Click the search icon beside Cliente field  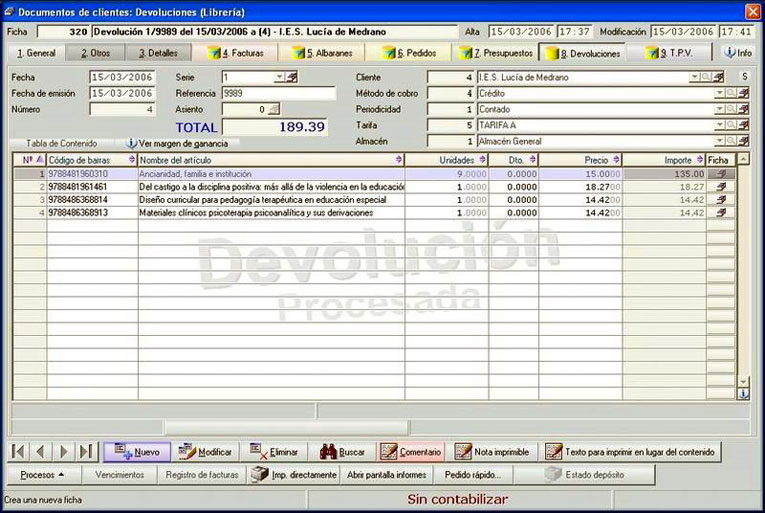click(706, 77)
